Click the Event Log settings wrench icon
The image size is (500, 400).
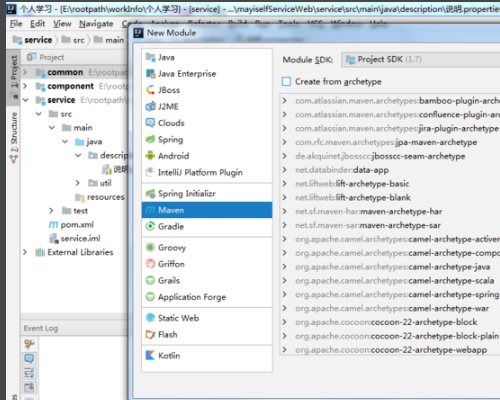(29, 343)
